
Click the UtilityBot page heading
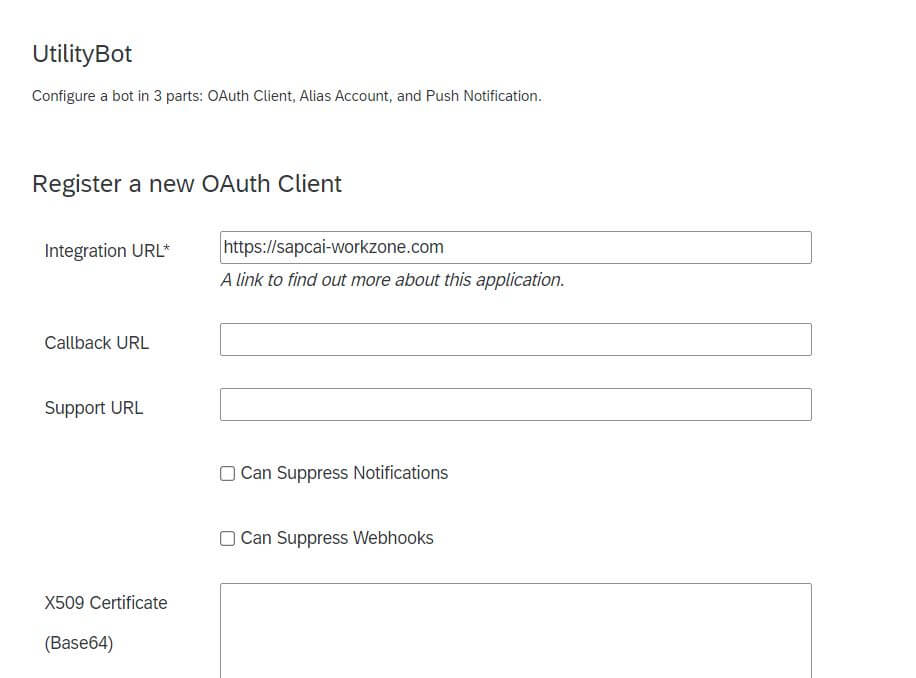[x=82, y=54]
